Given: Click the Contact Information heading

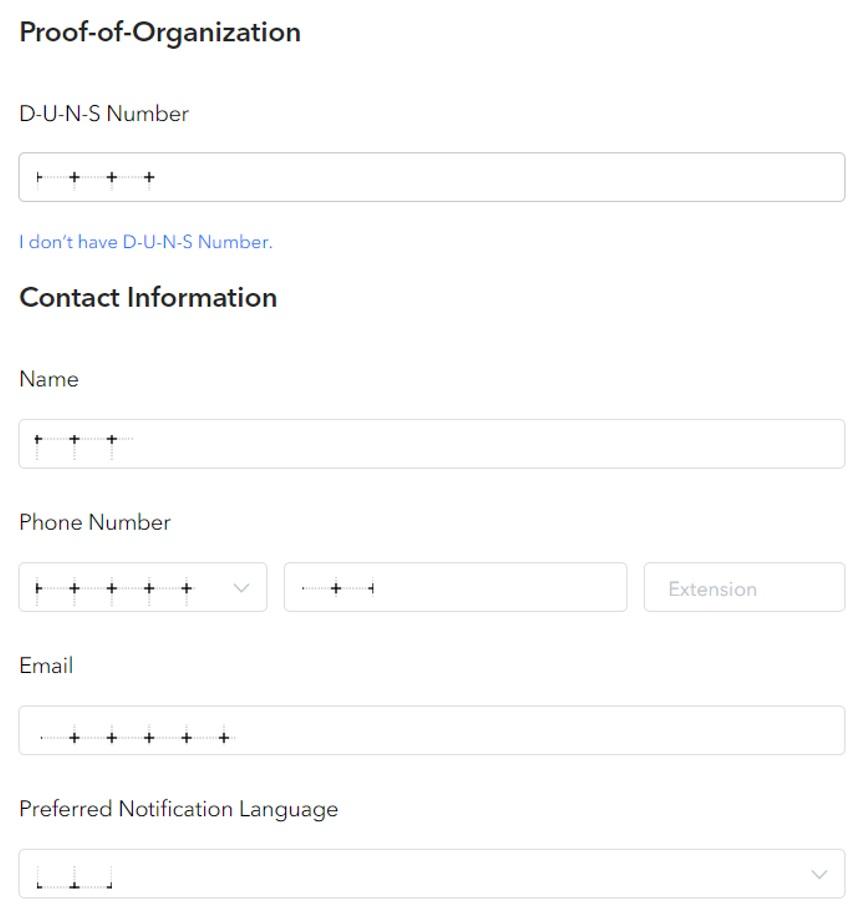Looking at the screenshot, I should pos(148,298).
